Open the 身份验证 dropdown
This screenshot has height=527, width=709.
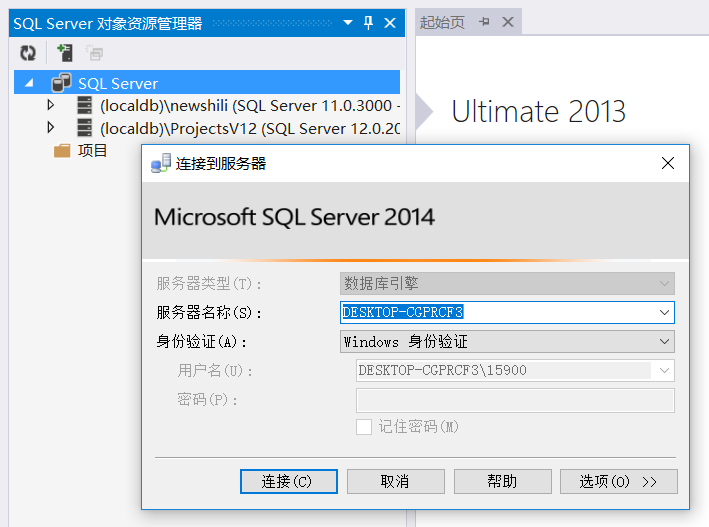tap(664, 341)
